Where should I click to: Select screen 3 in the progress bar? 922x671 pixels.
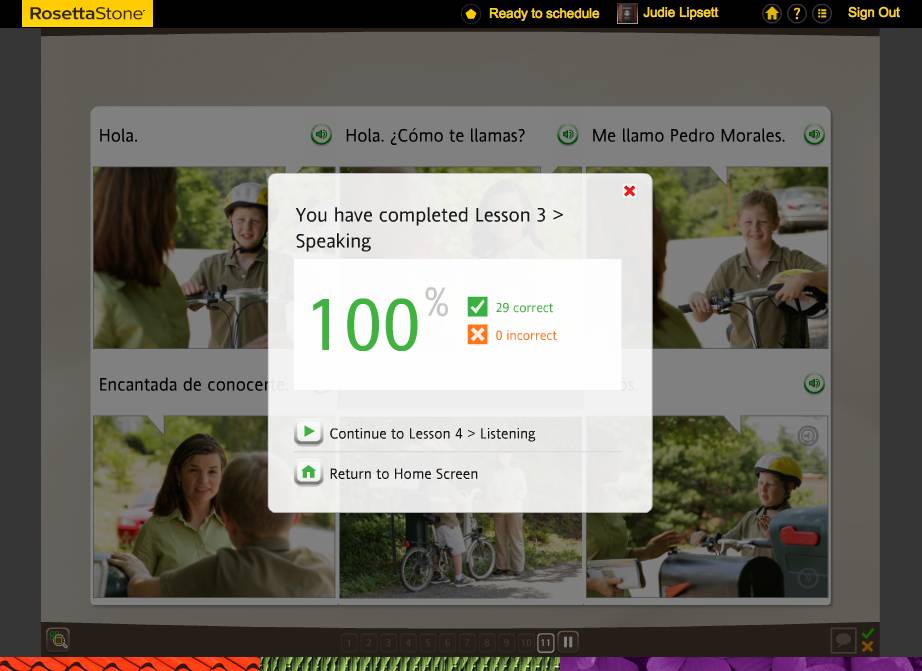[x=388, y=643]
